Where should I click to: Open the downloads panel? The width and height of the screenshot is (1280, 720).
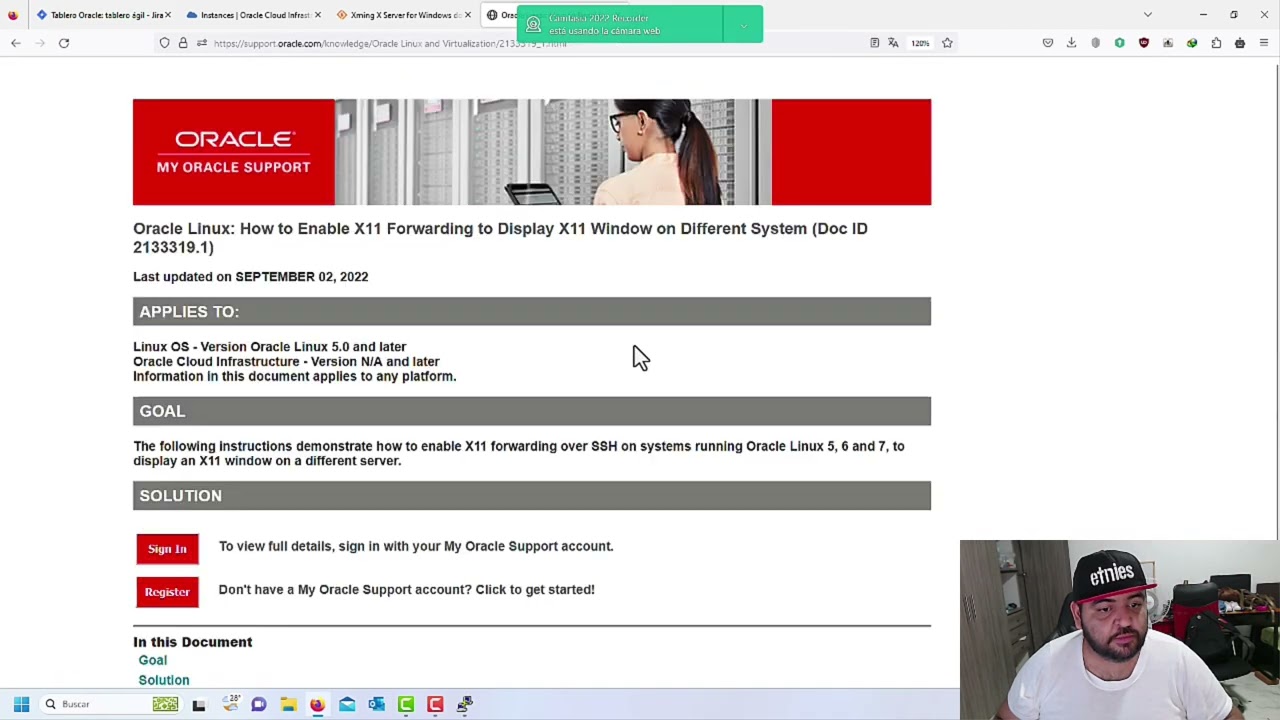point(1072,43)
